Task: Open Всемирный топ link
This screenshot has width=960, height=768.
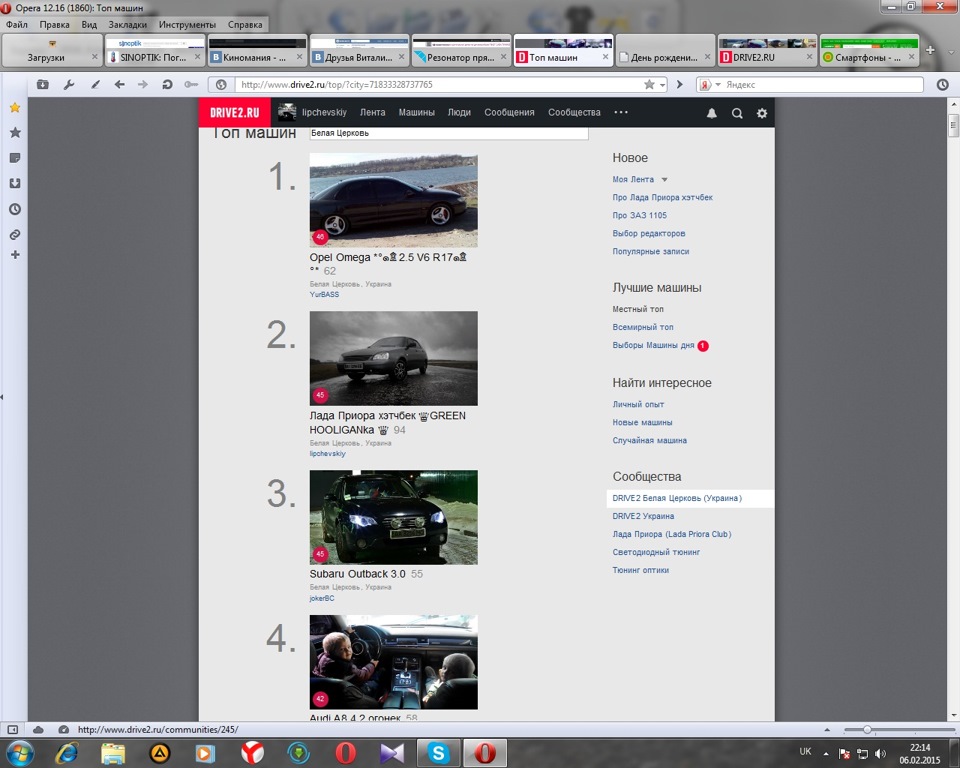Action: pyautogui.click(x=643, y=327)
